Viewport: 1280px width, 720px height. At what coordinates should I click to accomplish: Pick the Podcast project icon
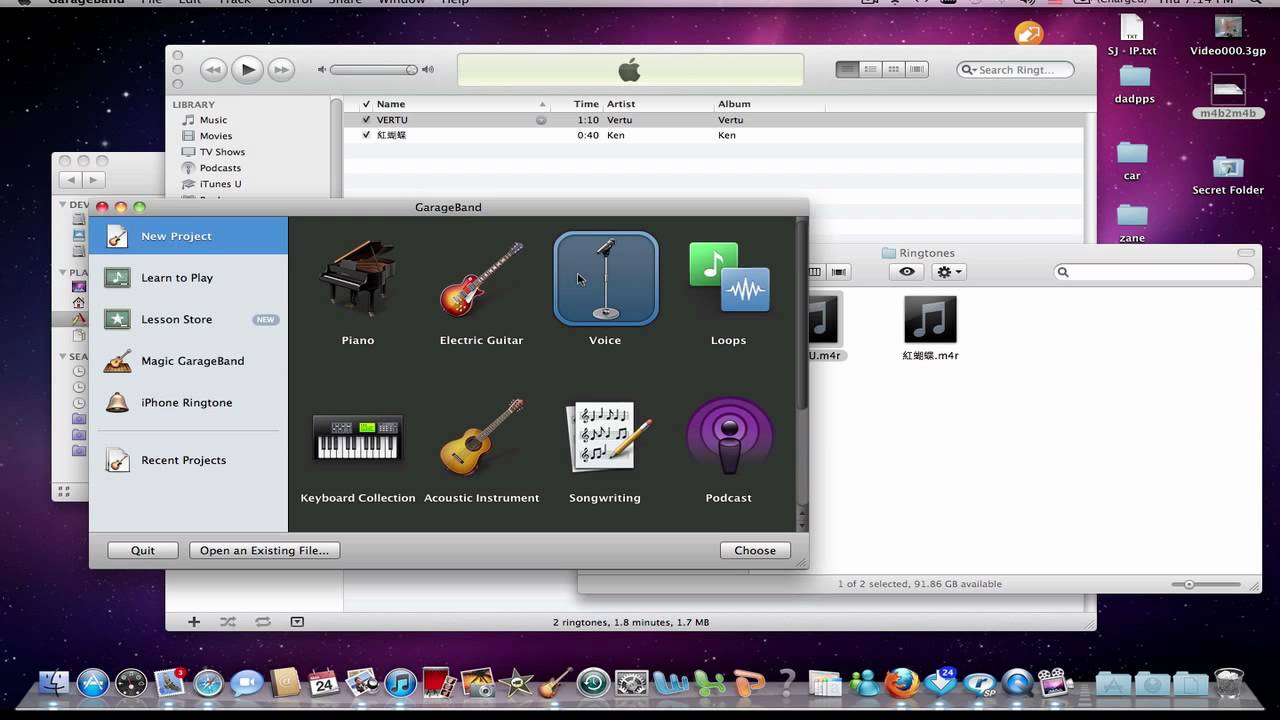coord(729,436)
